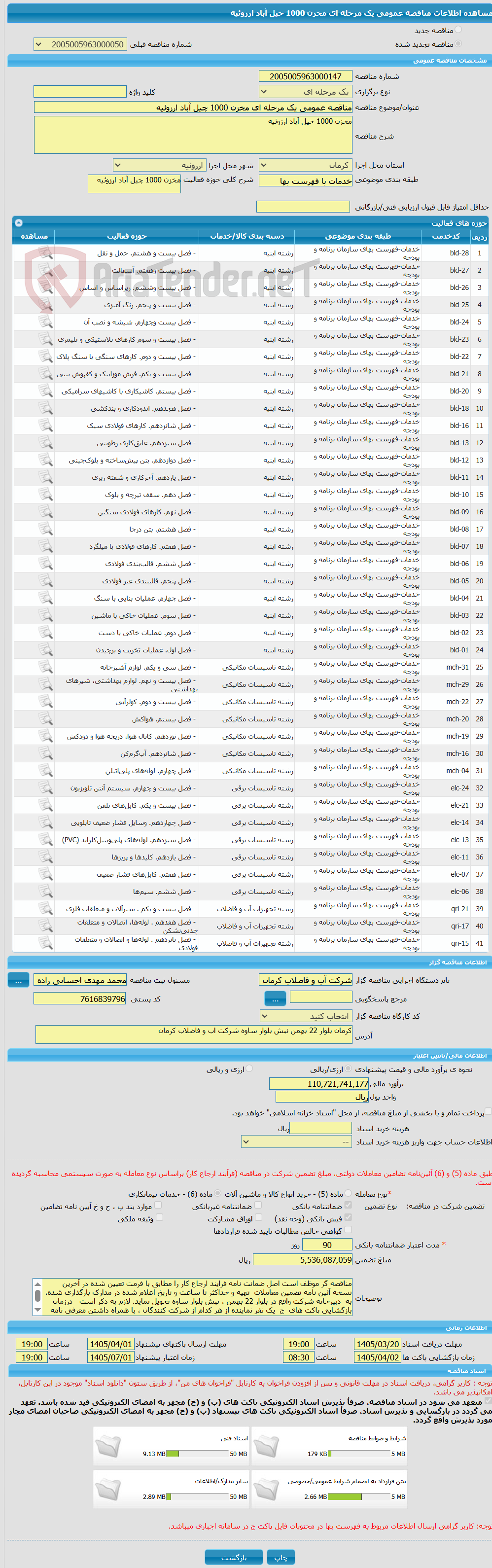Focus the مبلغ تضمین amount field
Screen dimensions: 492x1568
(303, 1259)
